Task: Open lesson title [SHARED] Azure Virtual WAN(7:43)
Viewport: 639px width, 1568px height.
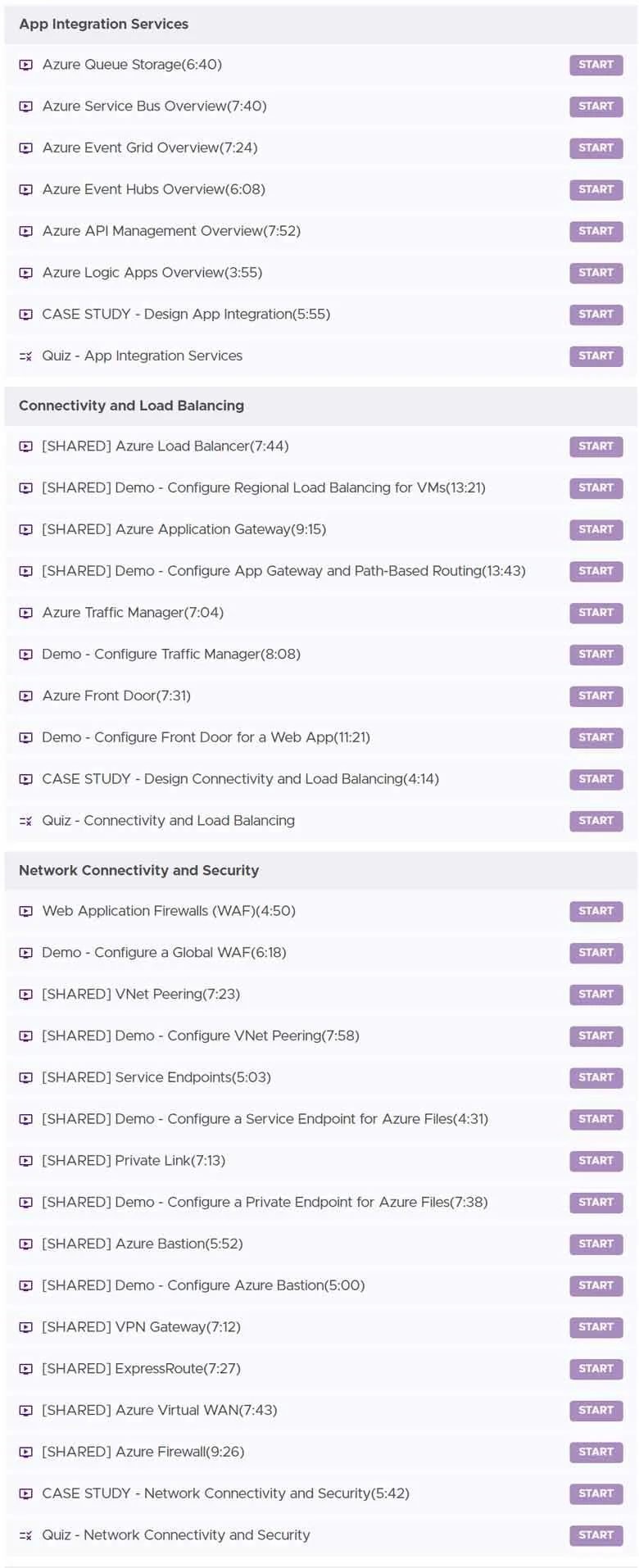Action: pos(160,1411)
